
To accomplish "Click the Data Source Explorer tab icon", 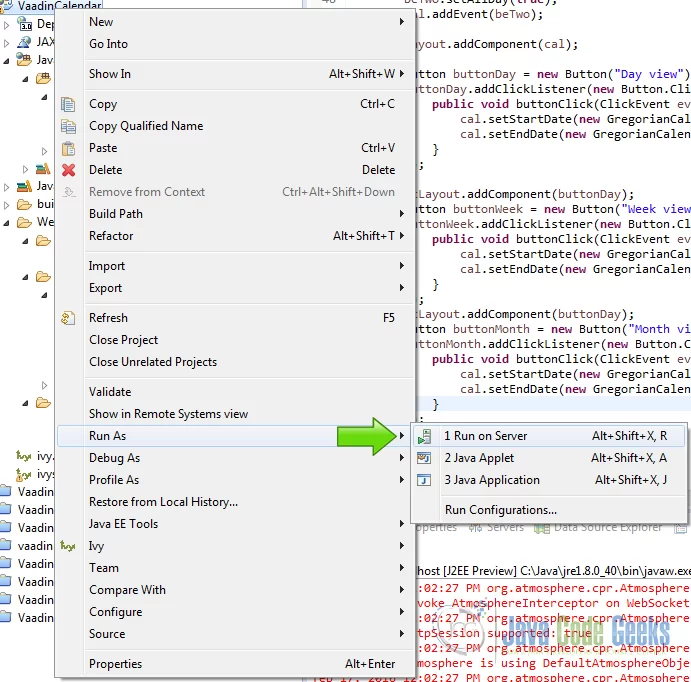I will [x=542, y=528].
